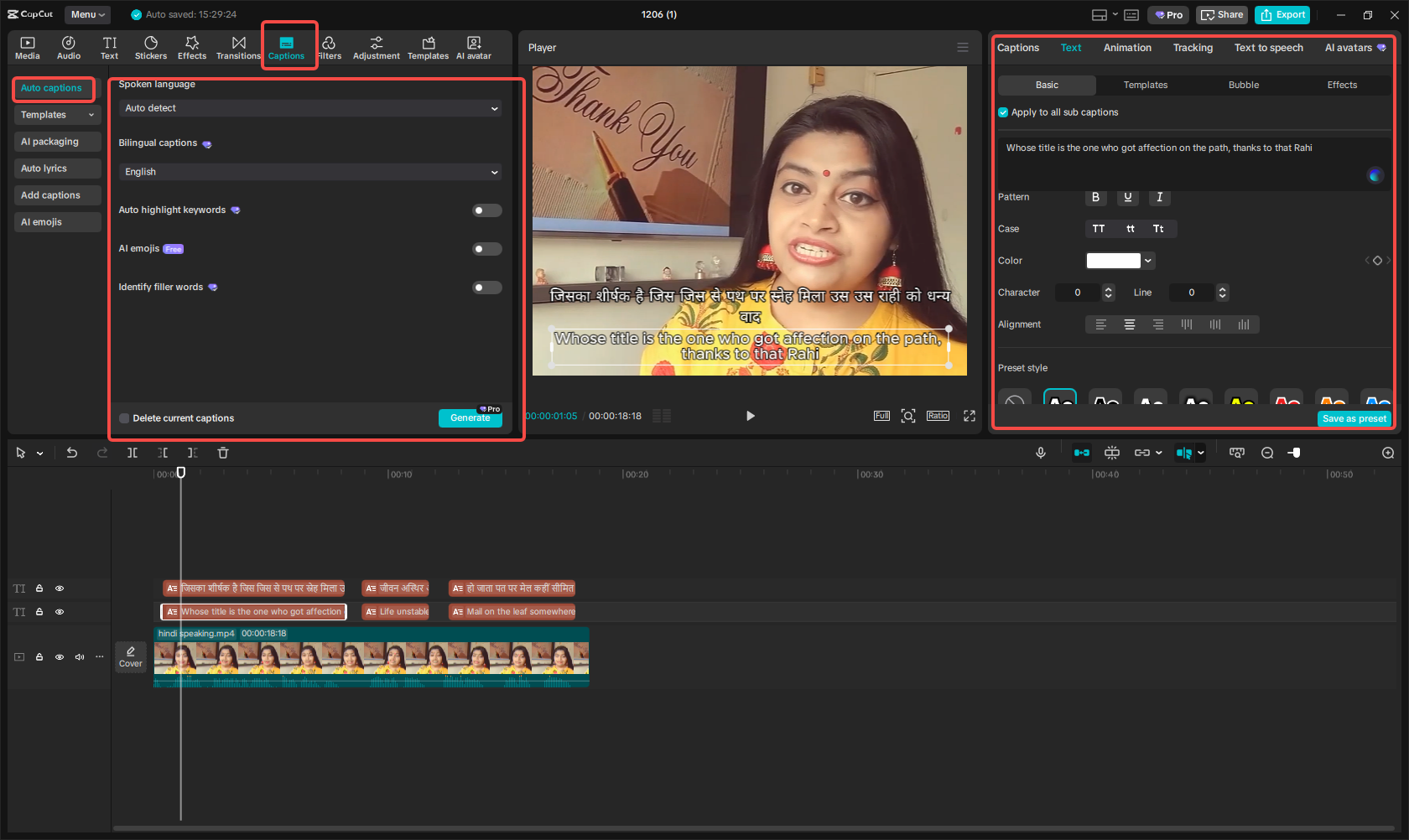The width and height of the screenshot is (1409, 840).
Task: Turn on the AI emojis toggle
Action: click(486, 249)
